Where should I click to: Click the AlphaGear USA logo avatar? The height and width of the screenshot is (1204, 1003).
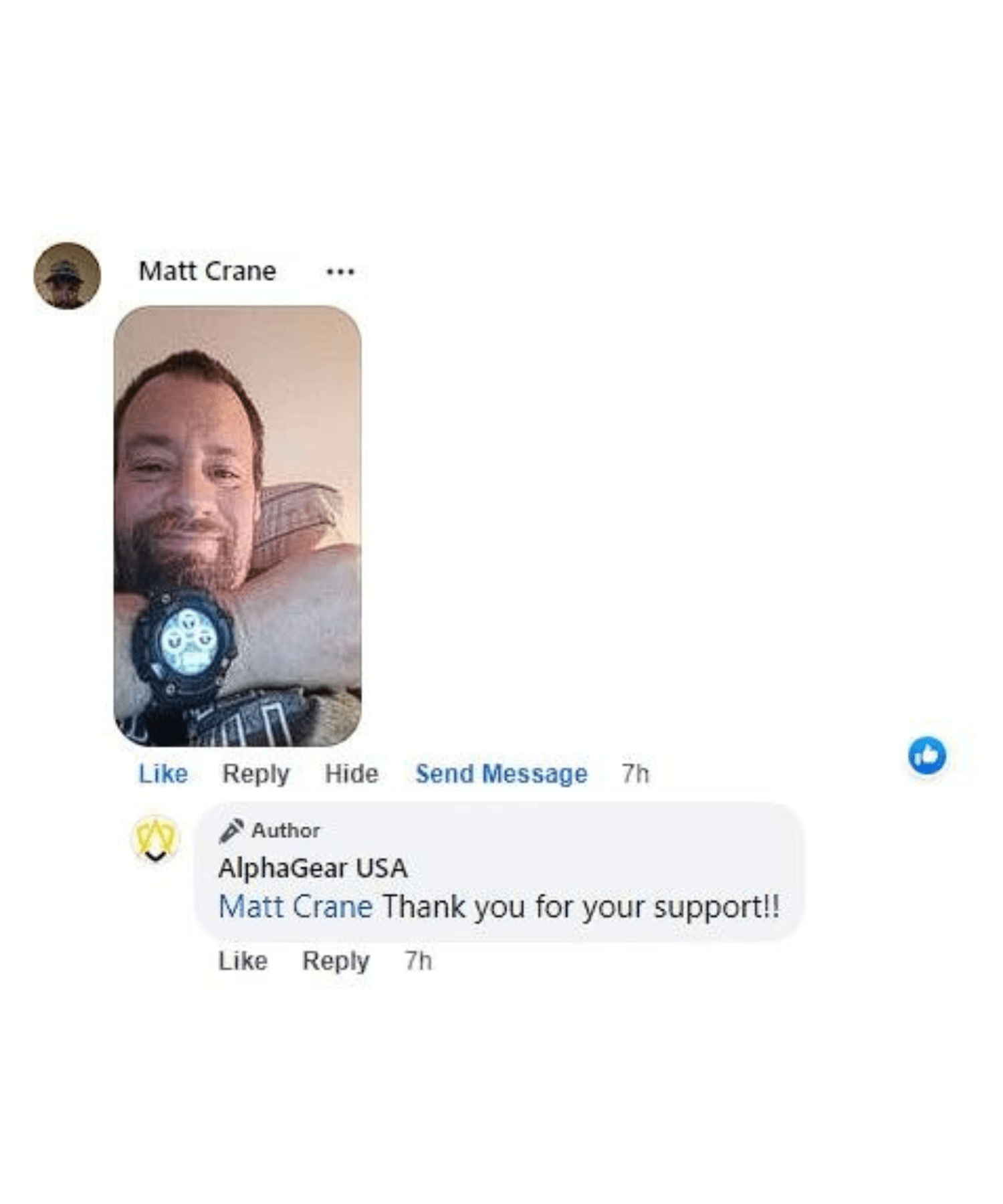[155, 839]
